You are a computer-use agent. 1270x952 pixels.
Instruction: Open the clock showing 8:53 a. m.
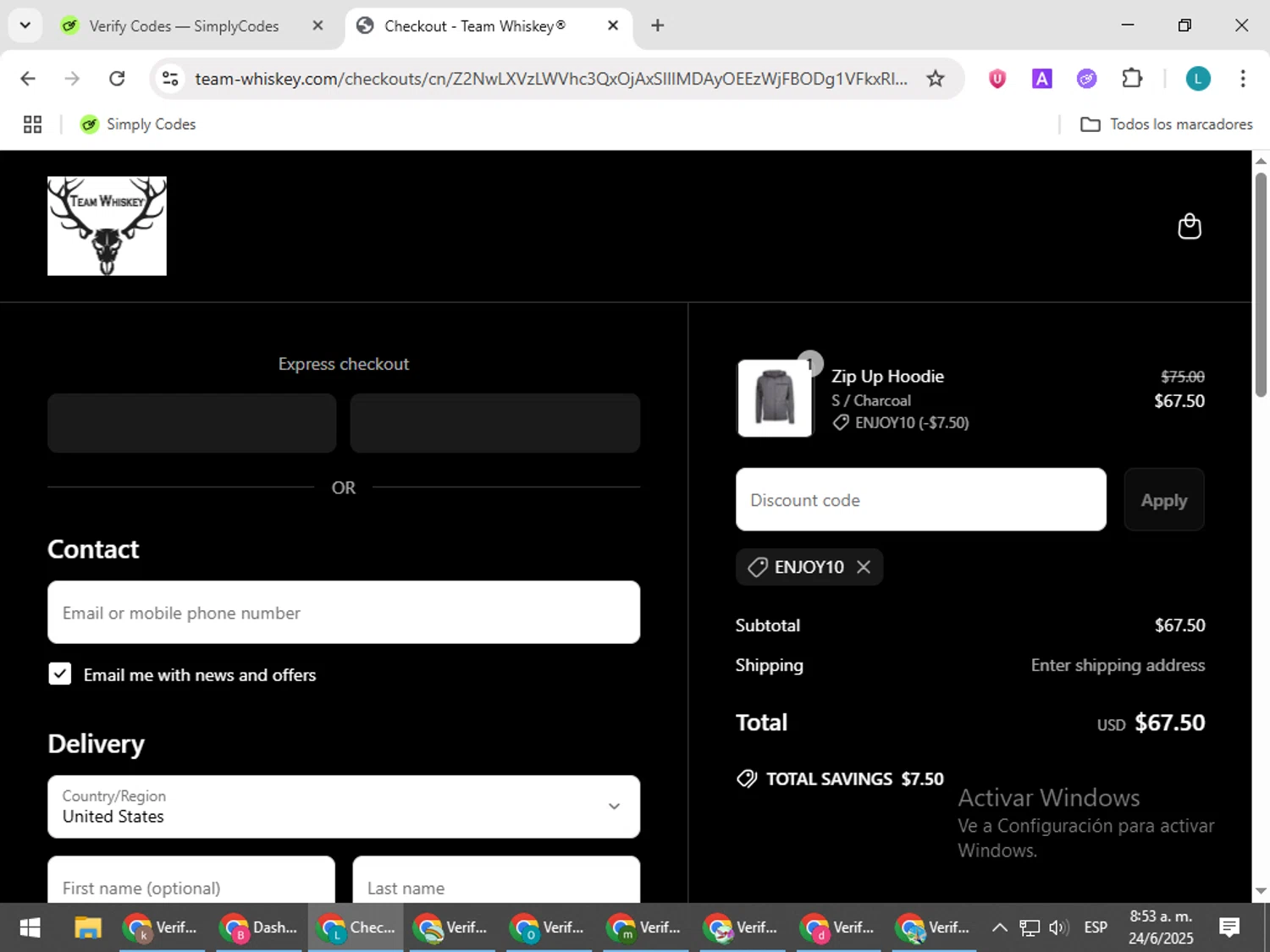1161,928
